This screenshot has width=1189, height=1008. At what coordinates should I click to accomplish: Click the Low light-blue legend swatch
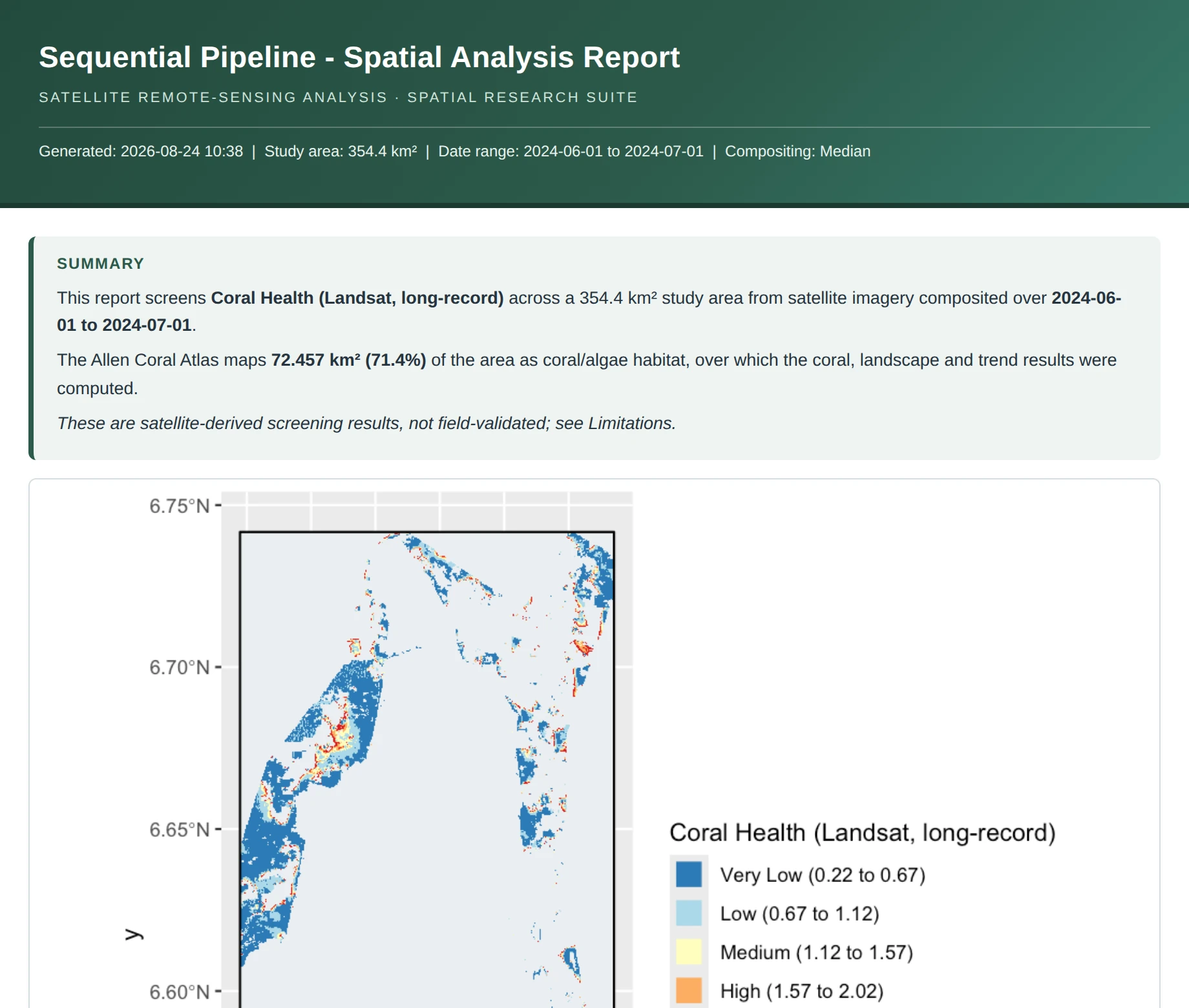pos(689,913)
